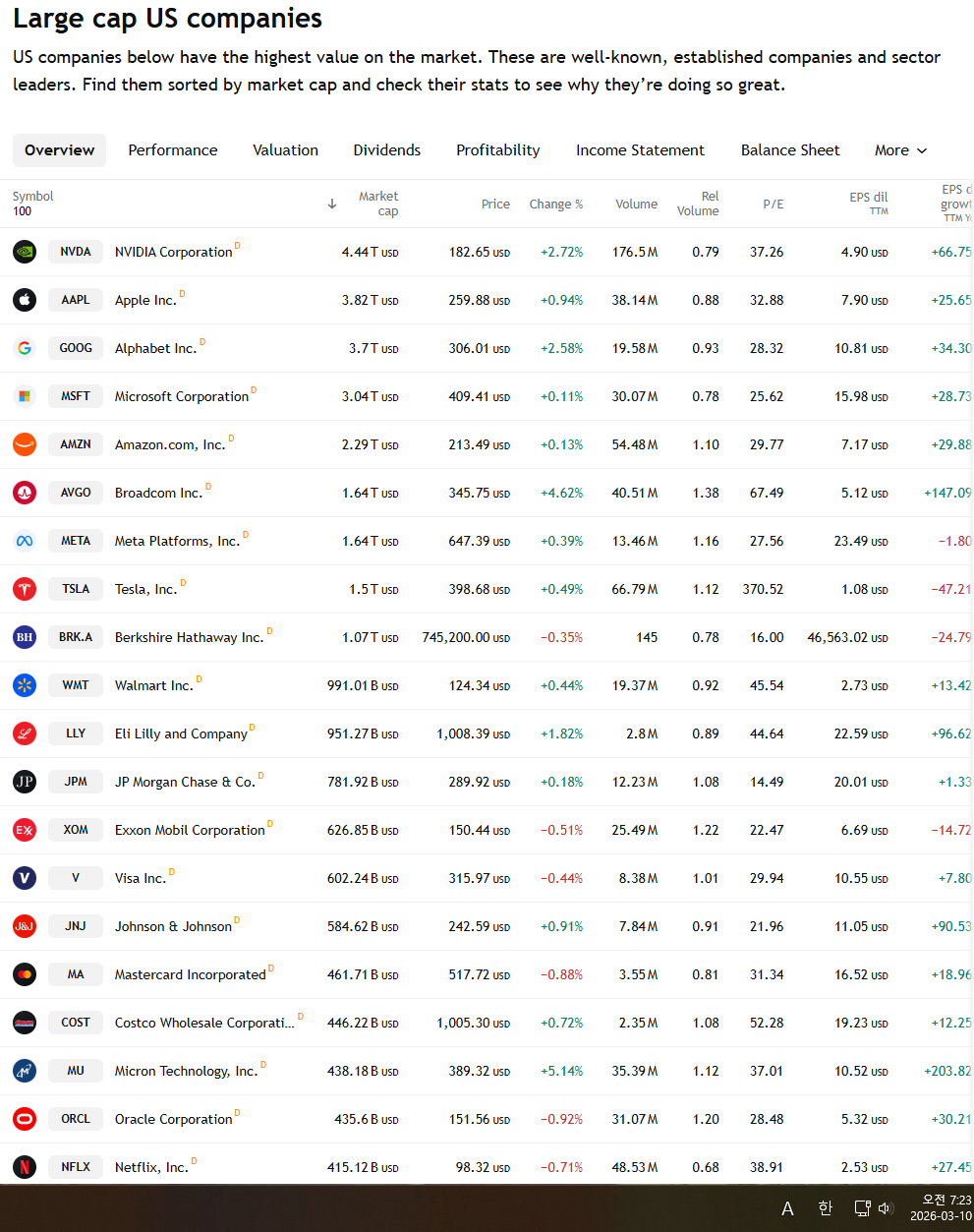Click the Exxon Mobil logo icon

click(x=25, y=830)
